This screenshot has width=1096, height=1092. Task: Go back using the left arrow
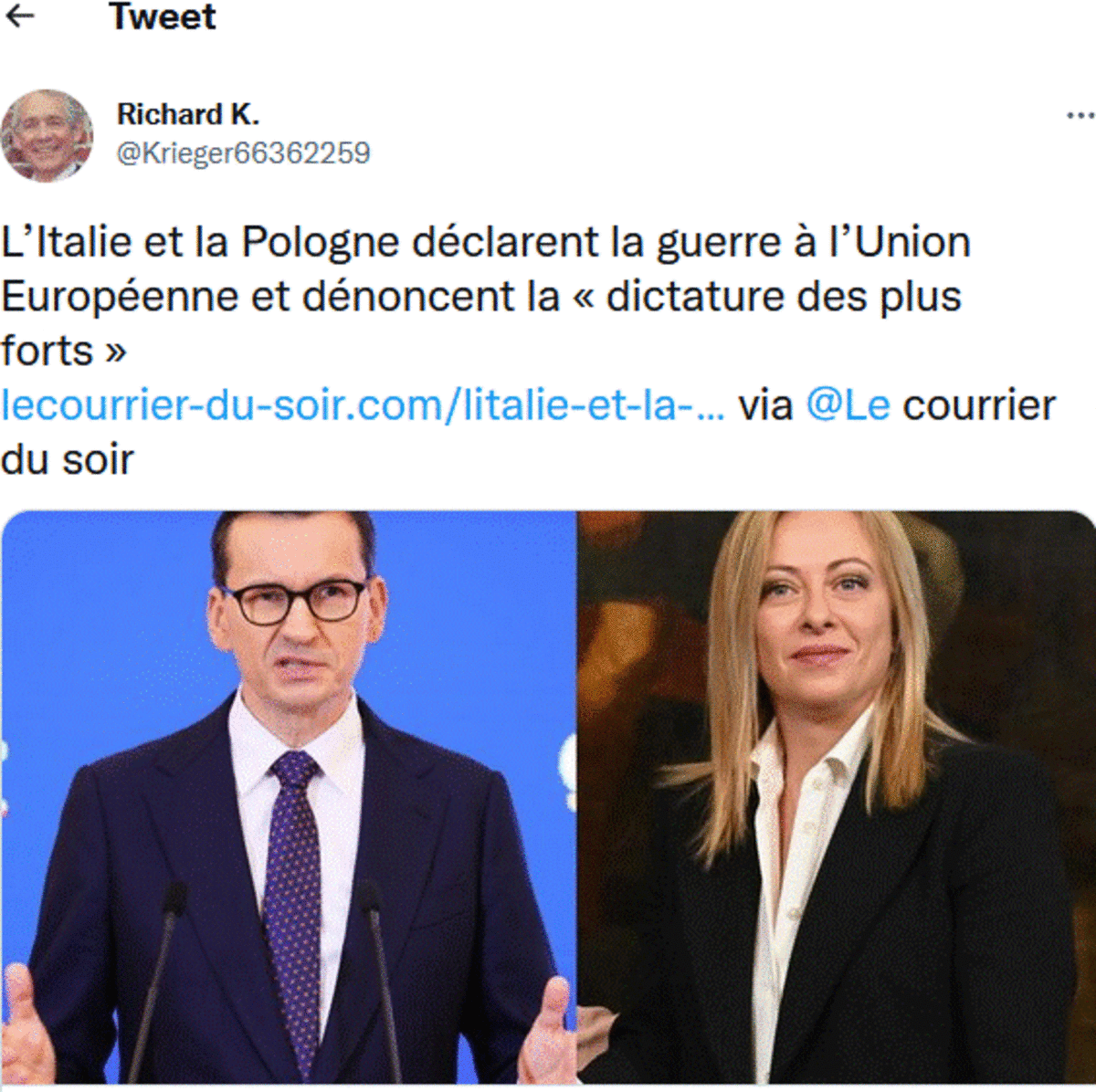[20, 16]
